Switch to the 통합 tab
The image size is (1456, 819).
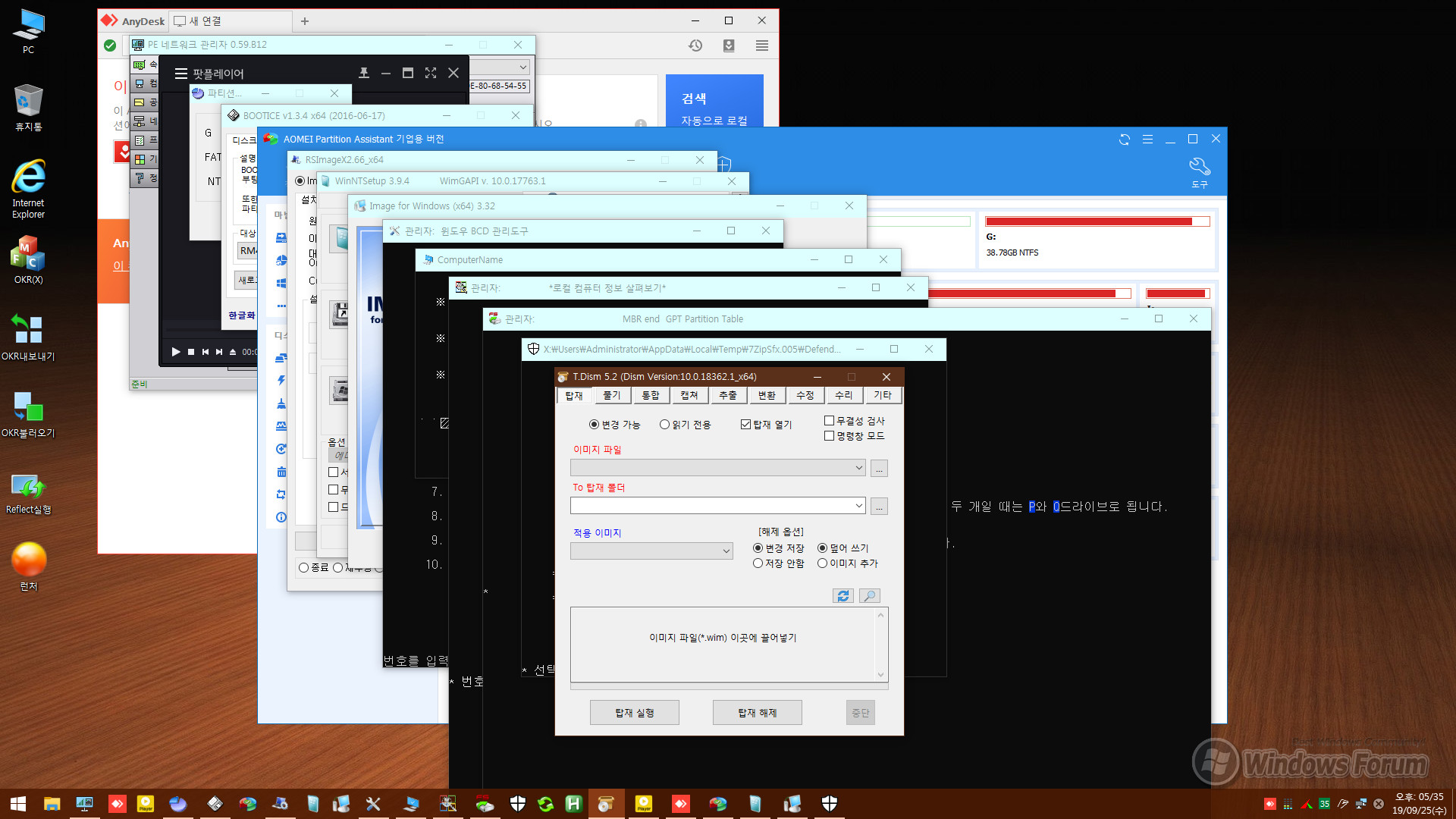point(650,396)
